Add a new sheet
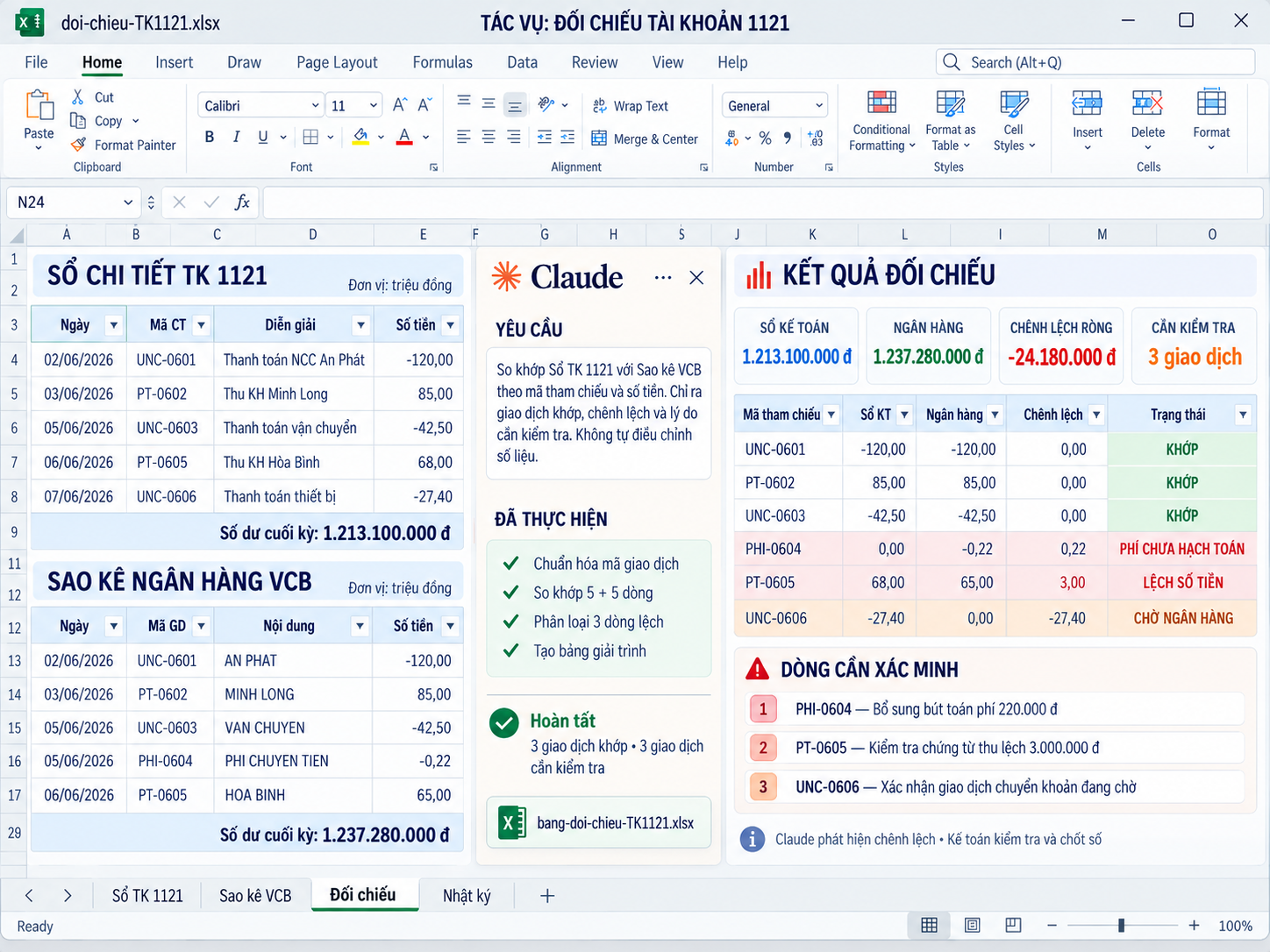Screen dimensions: 1270x952 tap(547, 895)
